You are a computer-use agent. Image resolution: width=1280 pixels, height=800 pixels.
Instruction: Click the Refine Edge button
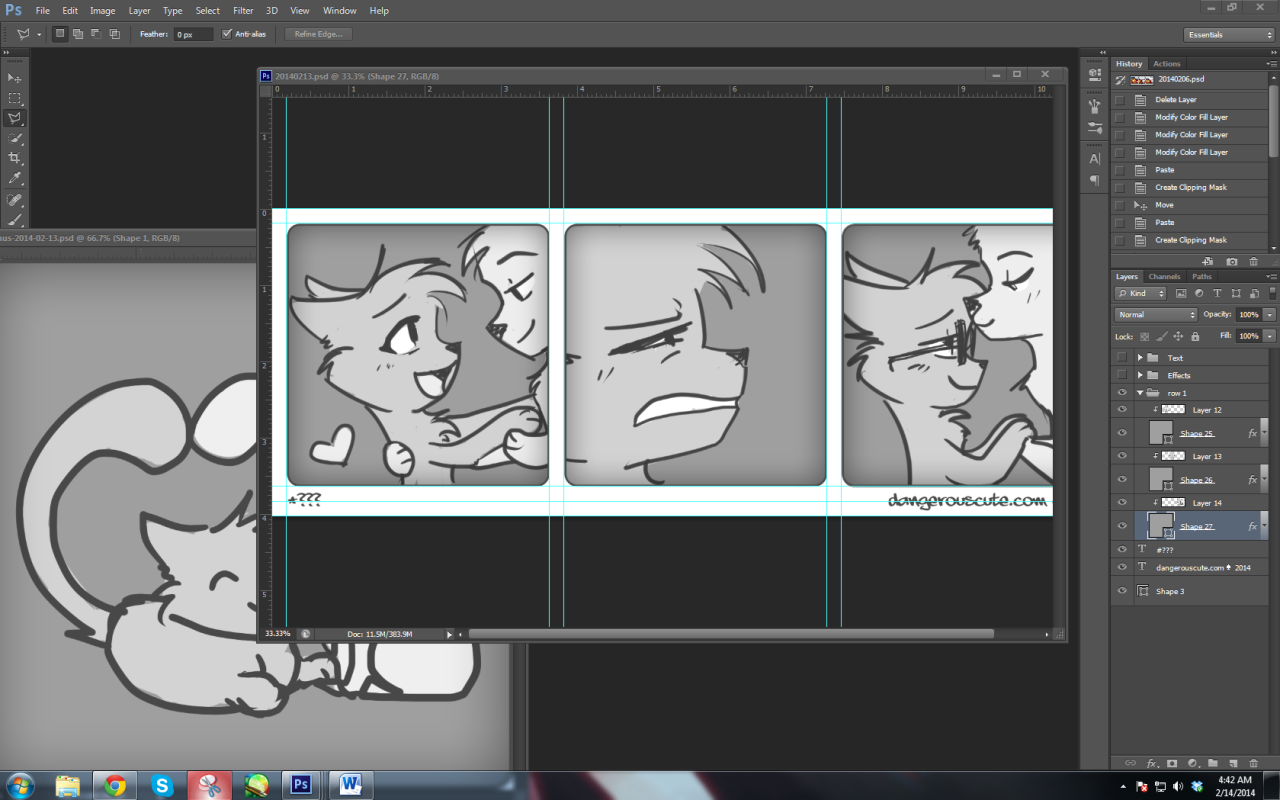[x=318, y=34]
